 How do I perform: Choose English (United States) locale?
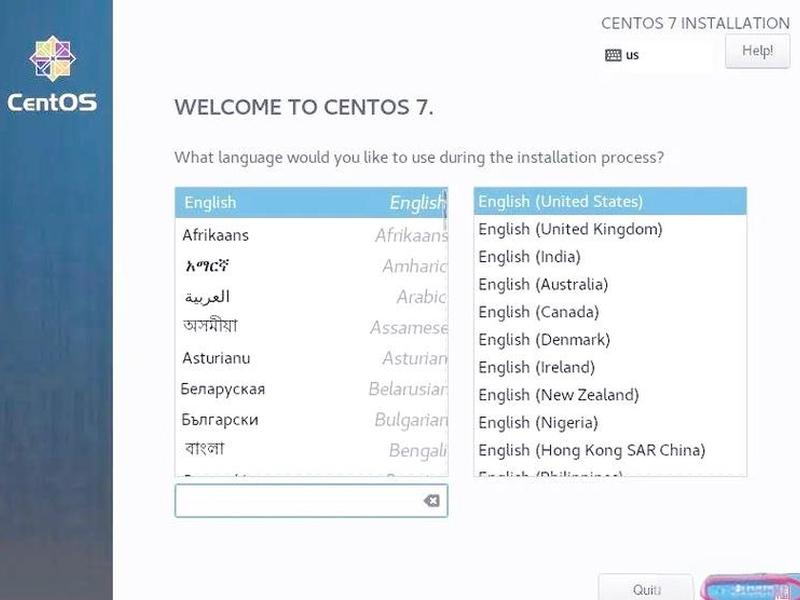pyautogui.click(x=610, y=201)
